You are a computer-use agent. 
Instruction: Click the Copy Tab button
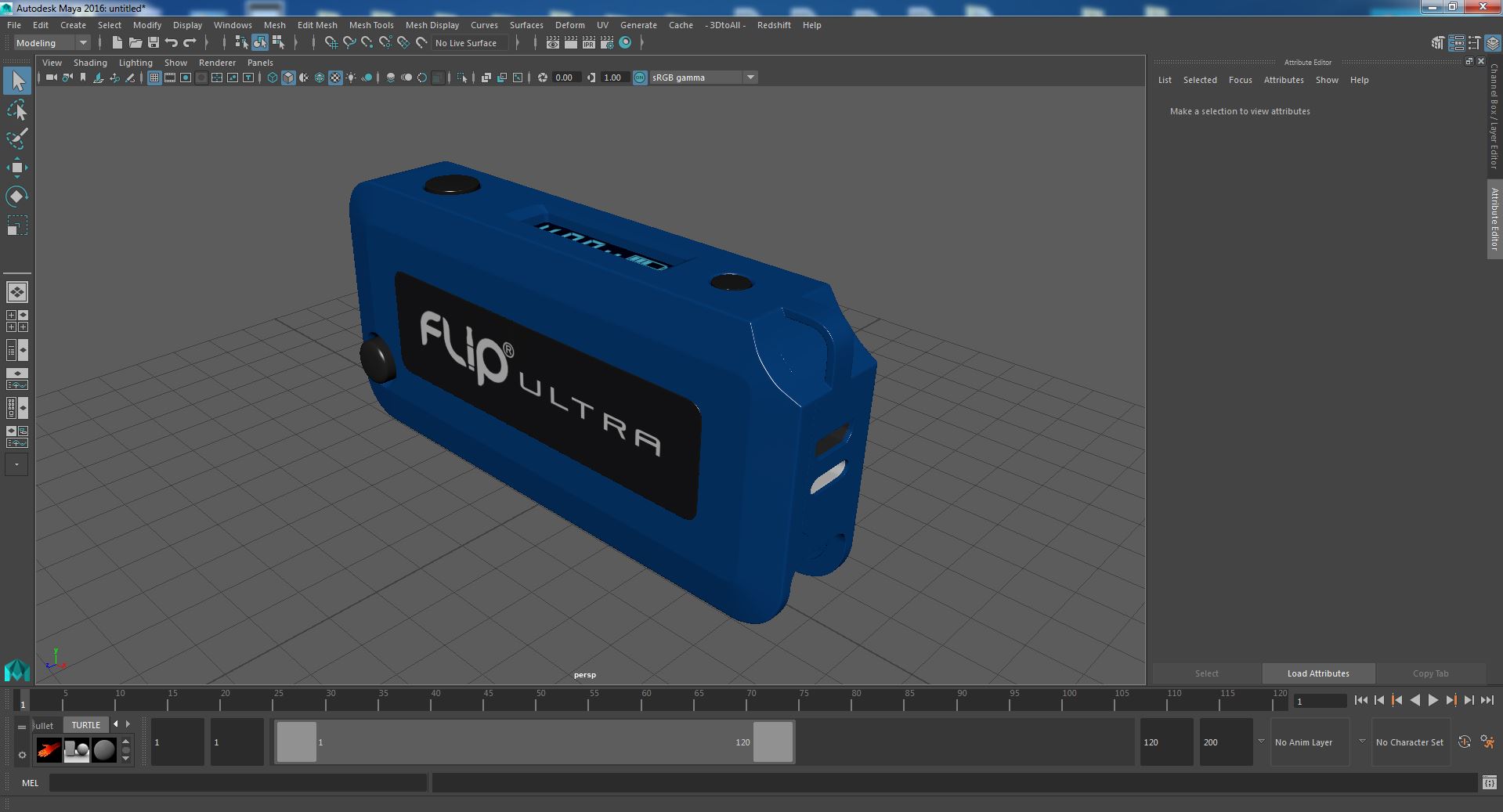tap(1430, 673)
